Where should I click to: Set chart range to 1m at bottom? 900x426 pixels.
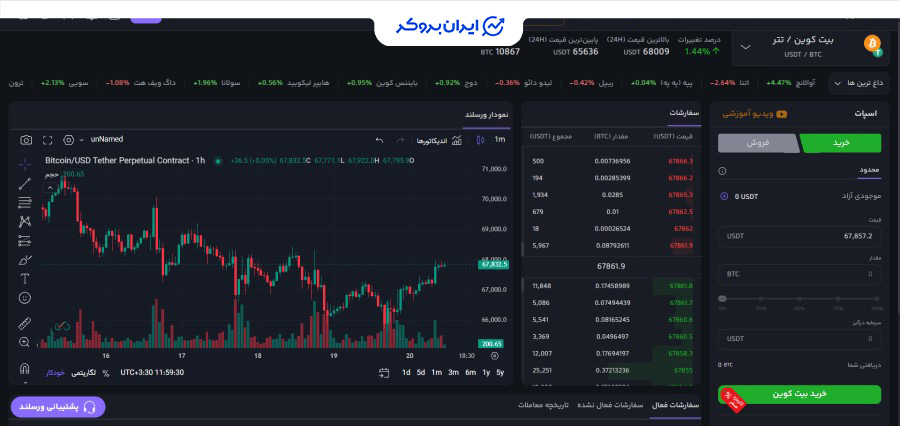tap(437, 373)
